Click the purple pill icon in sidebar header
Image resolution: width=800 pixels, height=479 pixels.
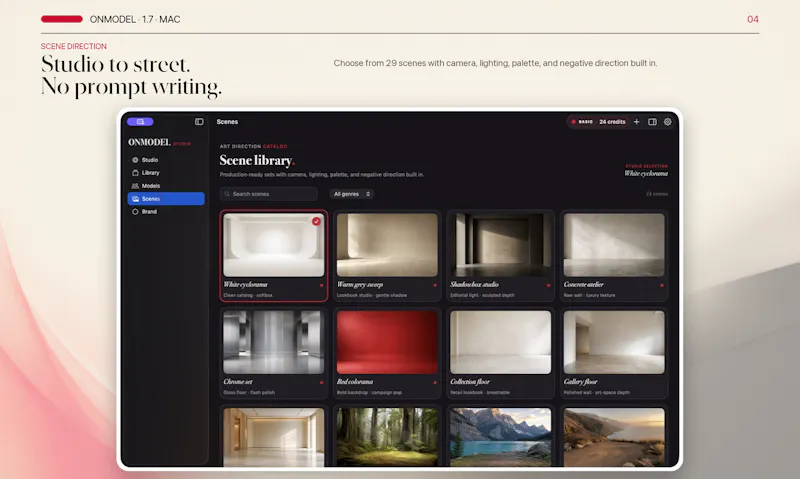click(x=140, y=122)
